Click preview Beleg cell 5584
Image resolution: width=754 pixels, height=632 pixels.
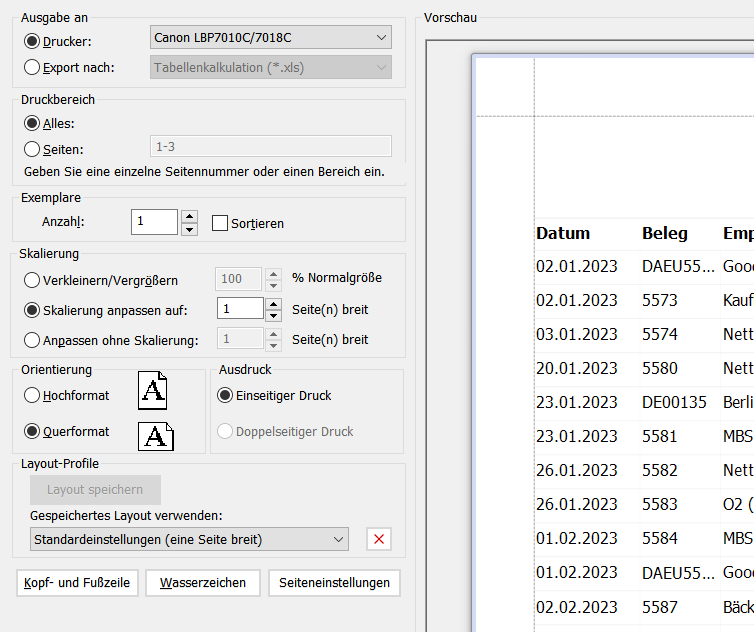pos(660,538)
